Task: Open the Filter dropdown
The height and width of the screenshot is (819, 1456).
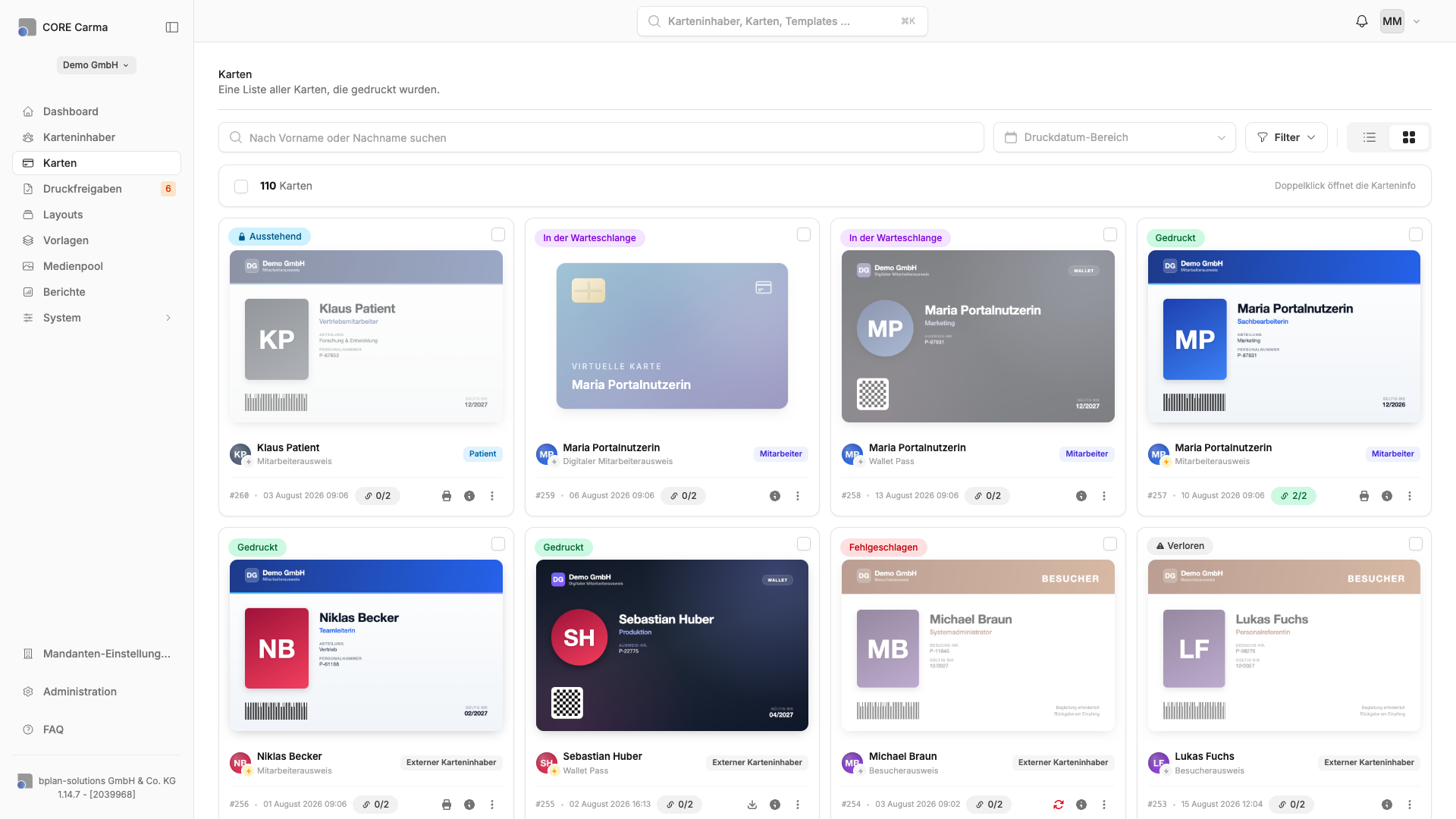Action: click(1286, 137)
